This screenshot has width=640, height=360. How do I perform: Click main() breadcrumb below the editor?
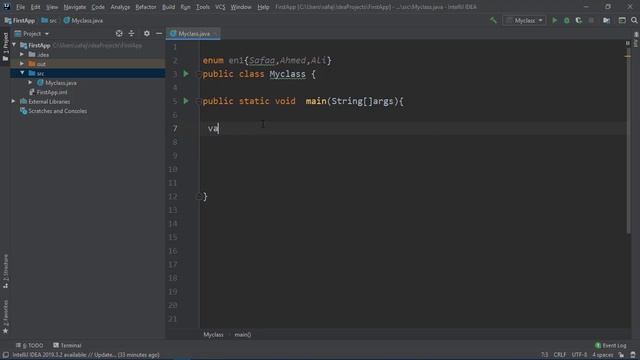(x=242, y=335)
